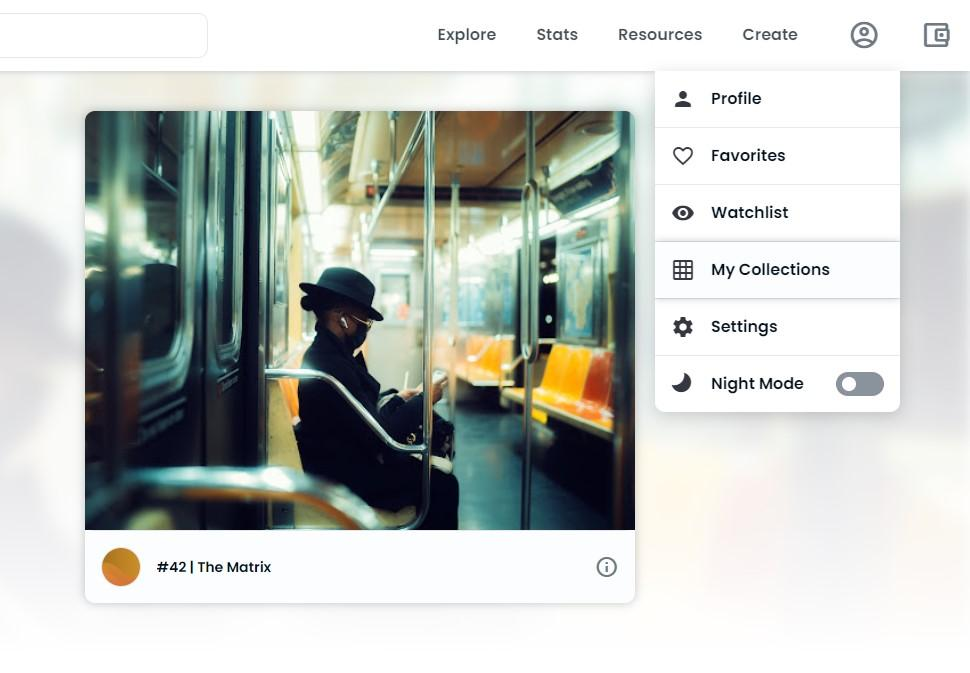Toggle the Night Mode switch
The height and width of the screenshot is (673, 970).
[859, 384]
